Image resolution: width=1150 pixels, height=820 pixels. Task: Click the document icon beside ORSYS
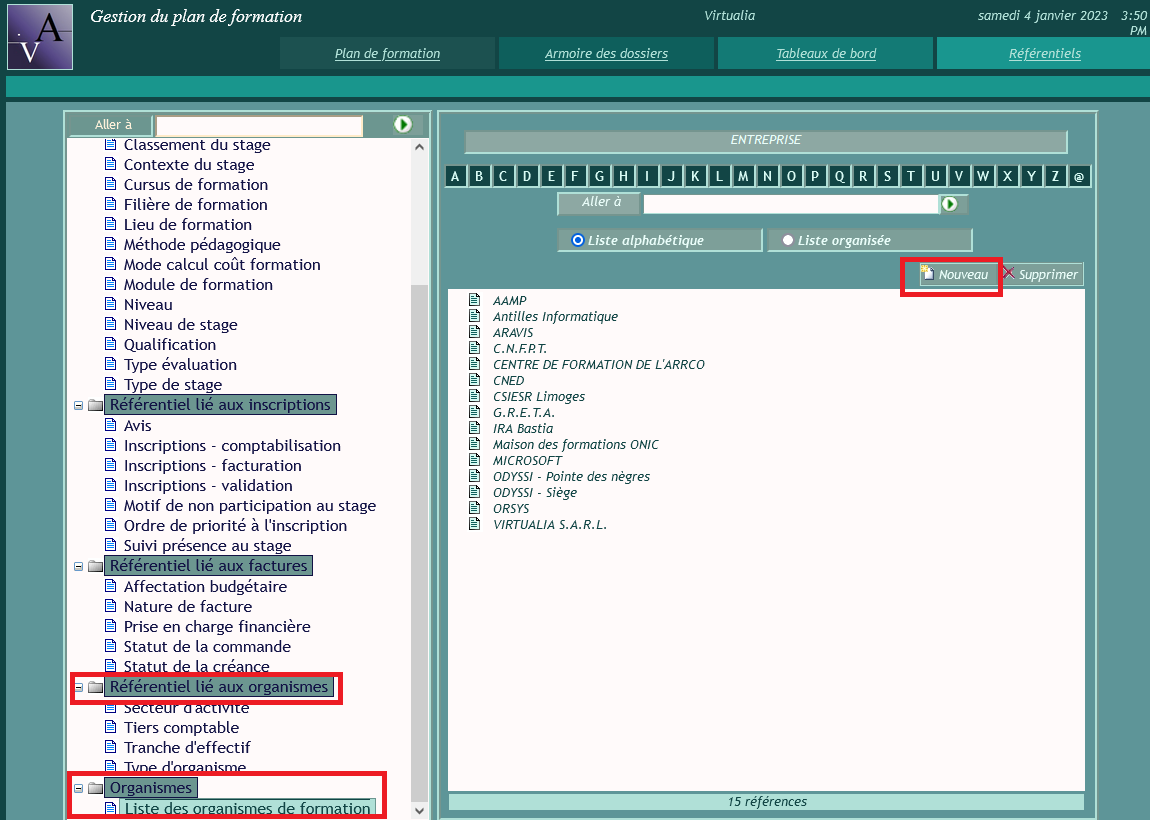475,509
